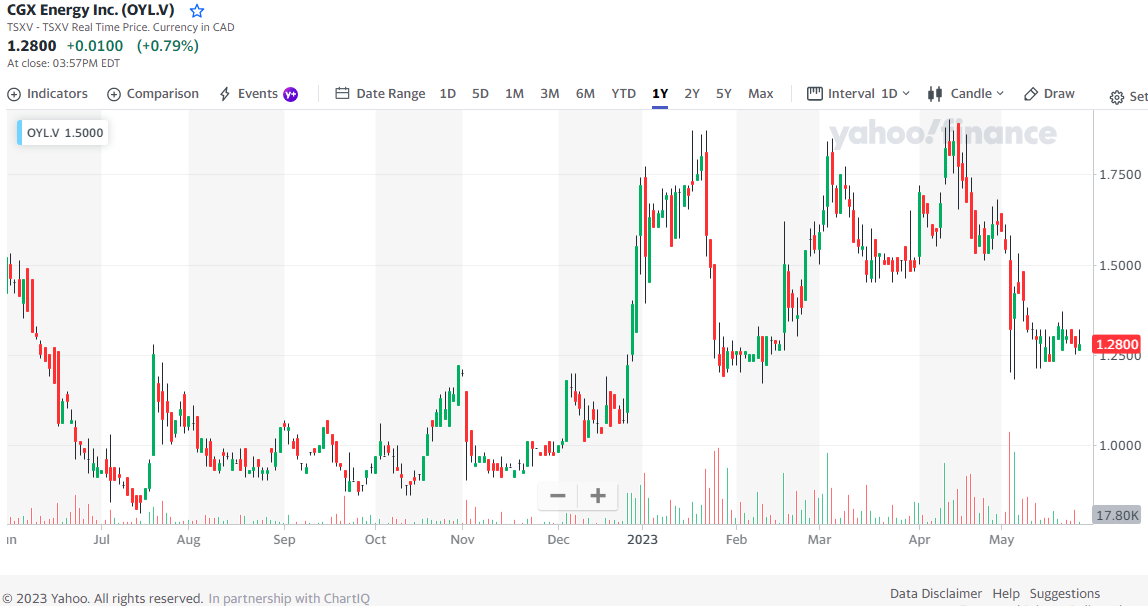Select the 1D range
Screen dimensions: 1148x606
point(447,94)
